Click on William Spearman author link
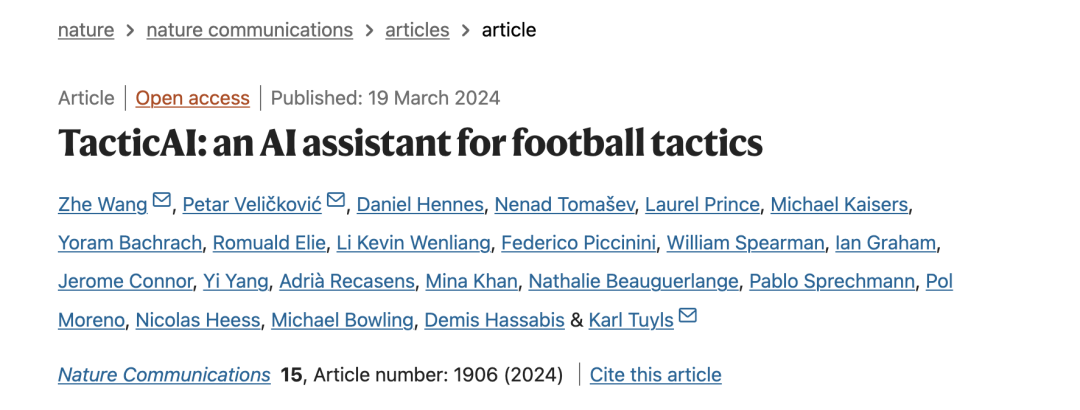 tap(746, 243)
